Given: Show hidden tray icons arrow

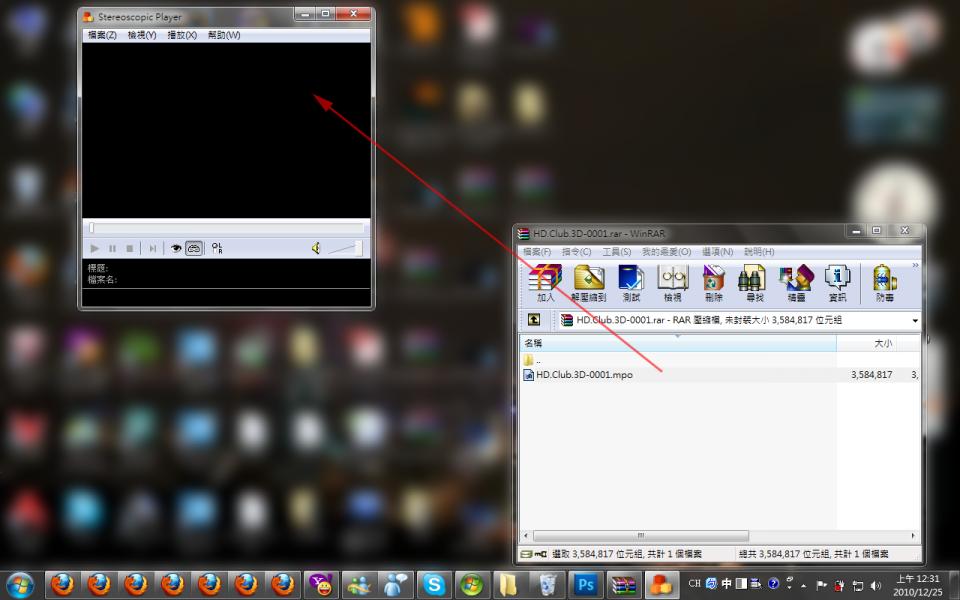Looking at the screenshot, I should click(803, 585).
